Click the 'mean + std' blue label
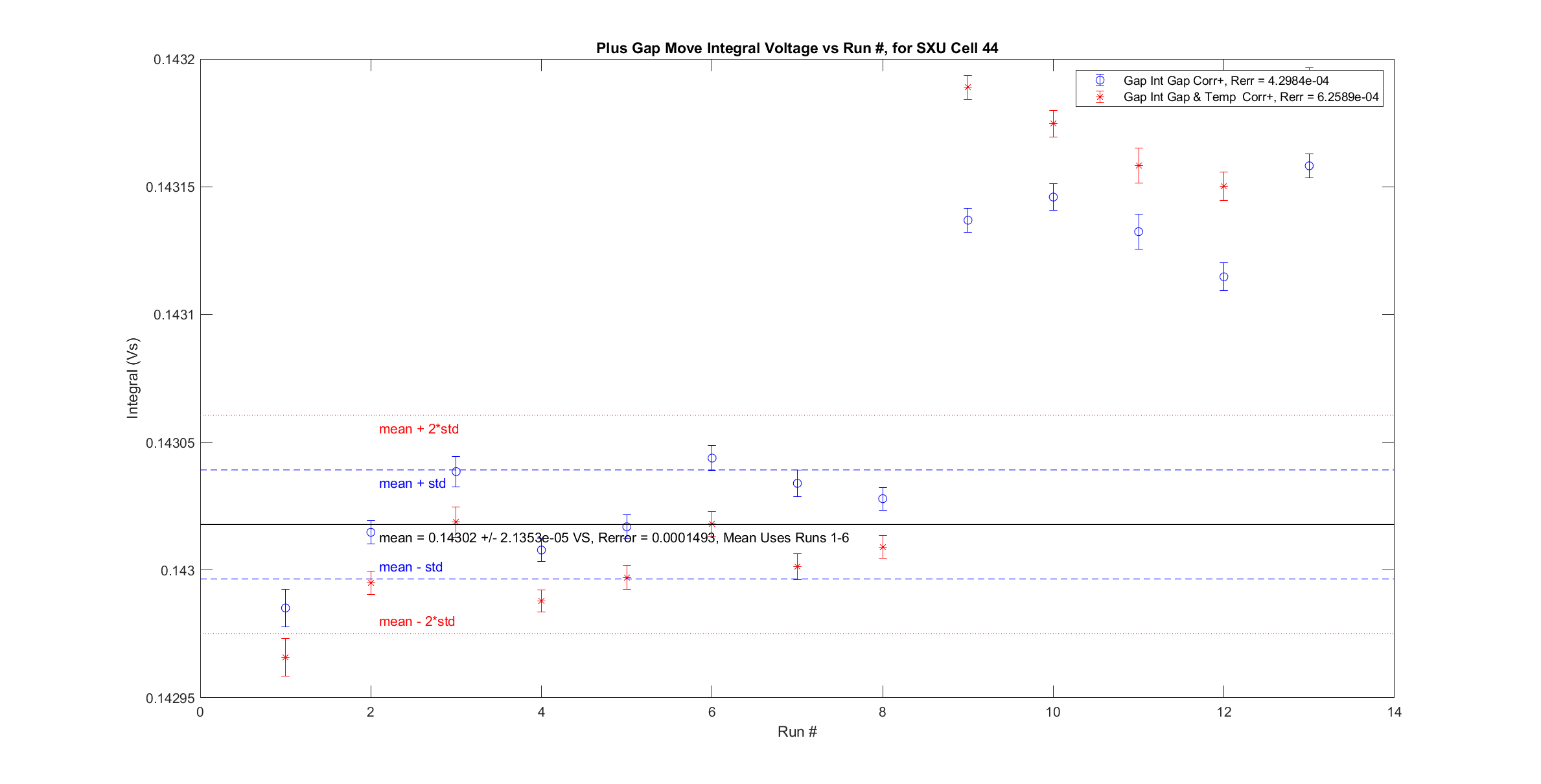 pyautogui.click(x=412, y=483)
